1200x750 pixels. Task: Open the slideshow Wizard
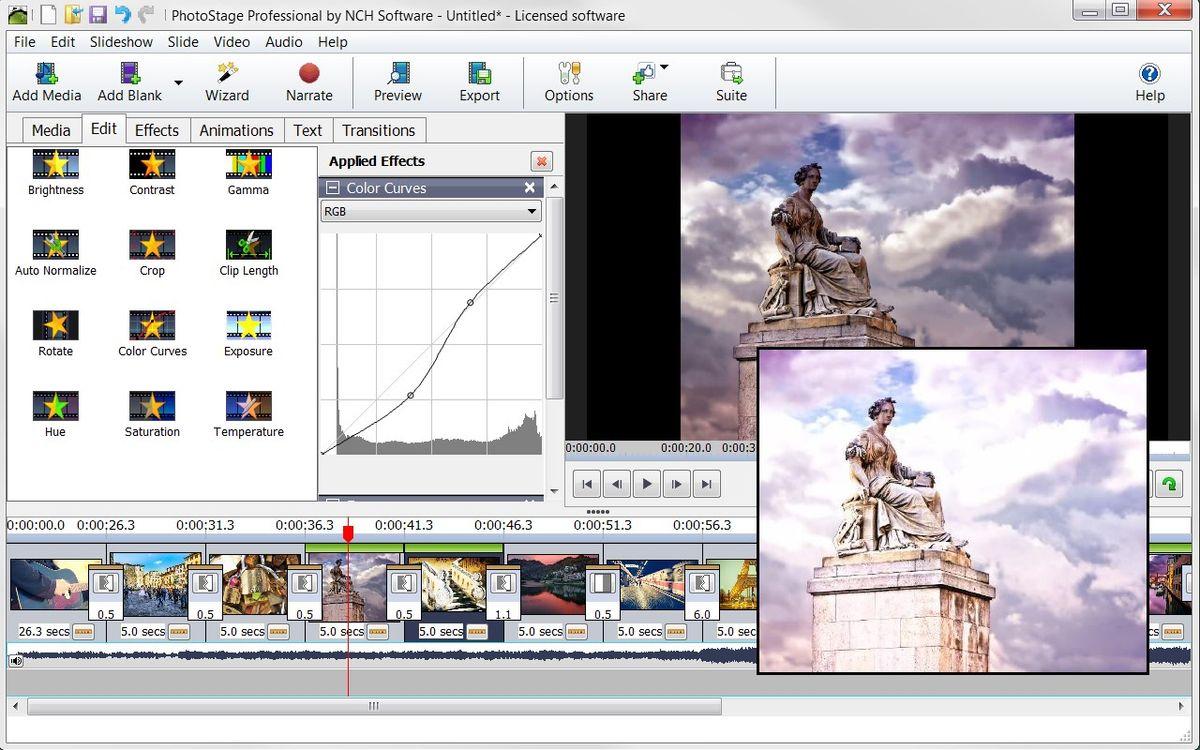coord(227,82)
